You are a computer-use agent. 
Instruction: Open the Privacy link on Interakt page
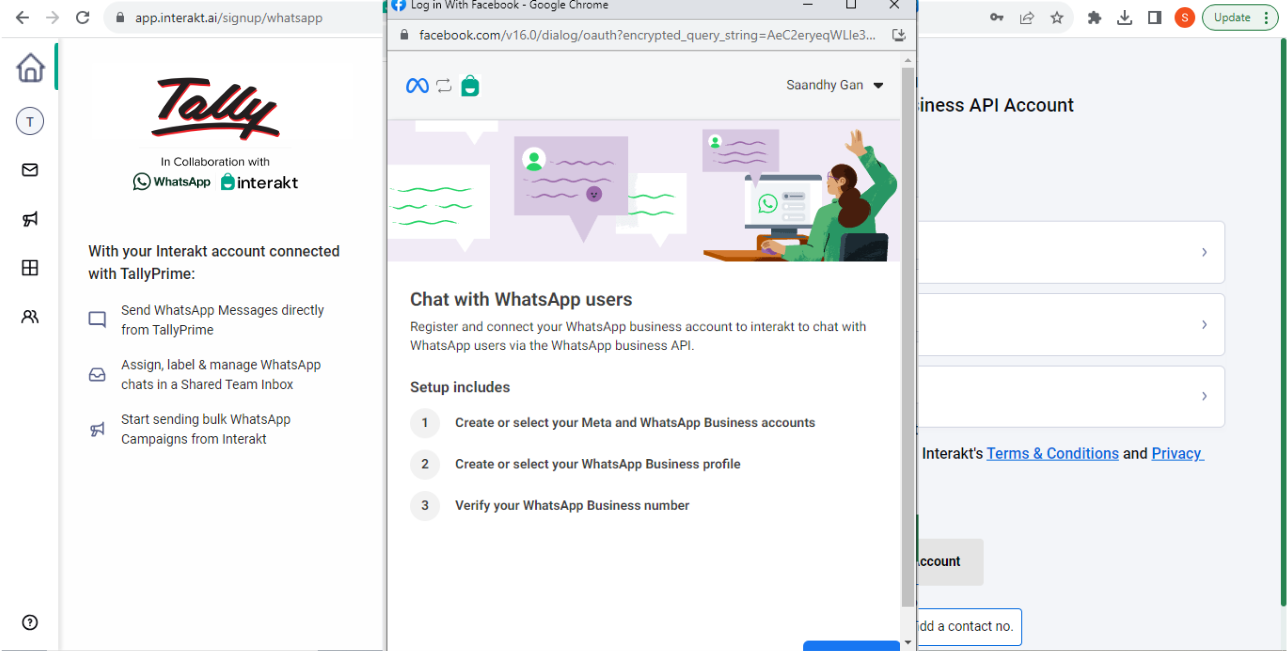coord(1178,453)
